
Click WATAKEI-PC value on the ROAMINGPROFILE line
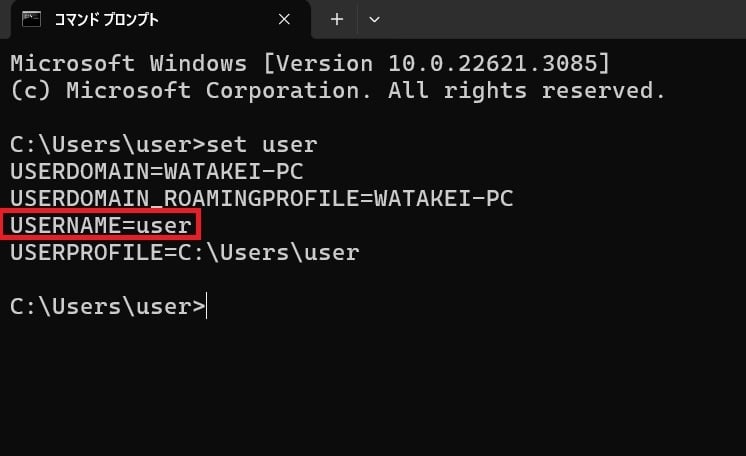443,198
